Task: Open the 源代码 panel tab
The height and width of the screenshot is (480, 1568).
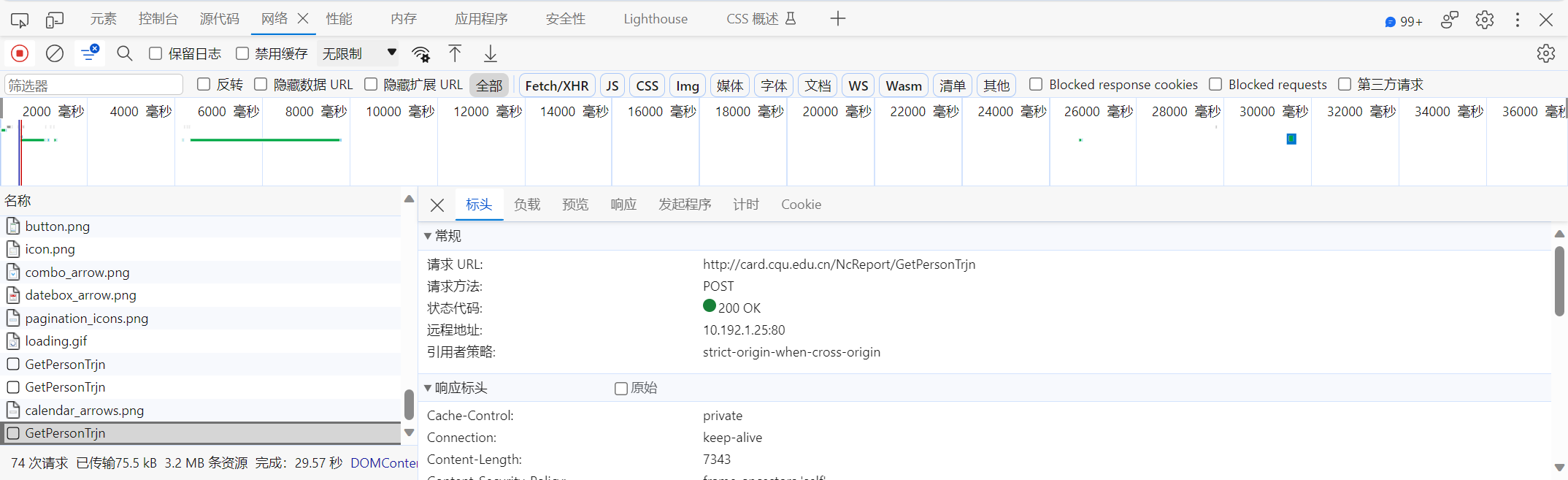Action: click(x=219, y=19)
